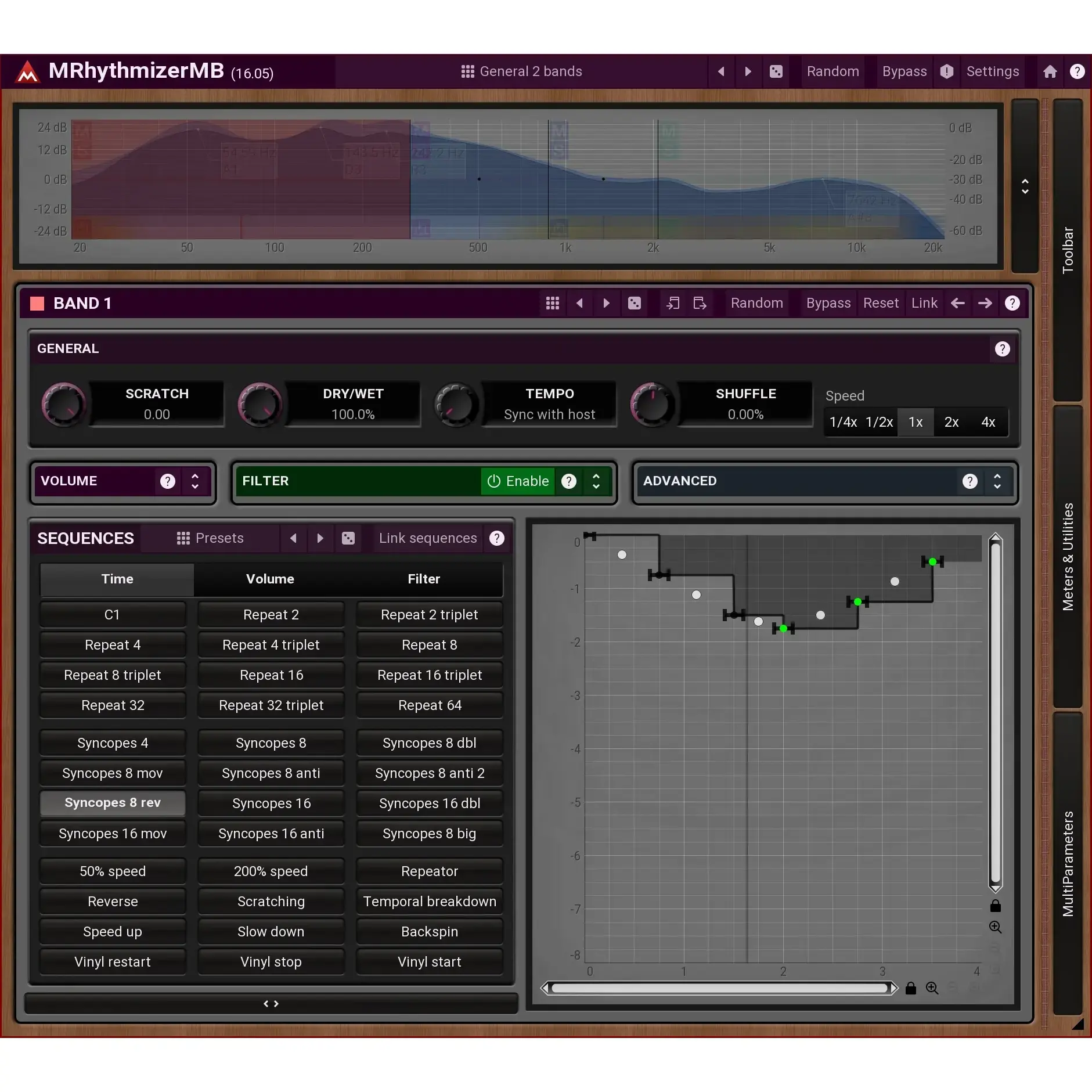This screenshot has height=1092, width=1092.
Task: Toggle Filter Enable button
Action: 518,481
